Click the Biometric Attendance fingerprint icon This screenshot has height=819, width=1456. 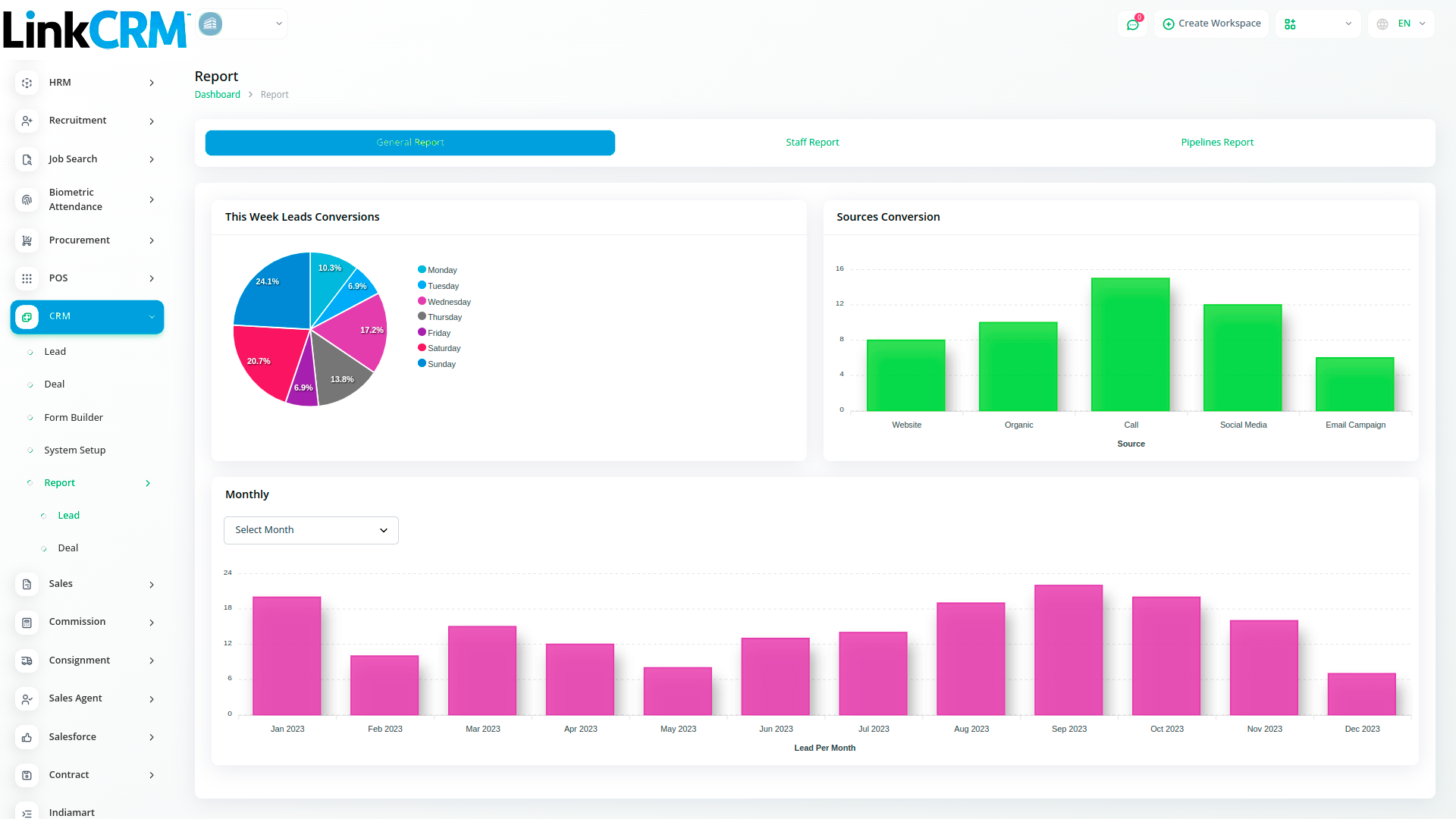pos(27,199)
